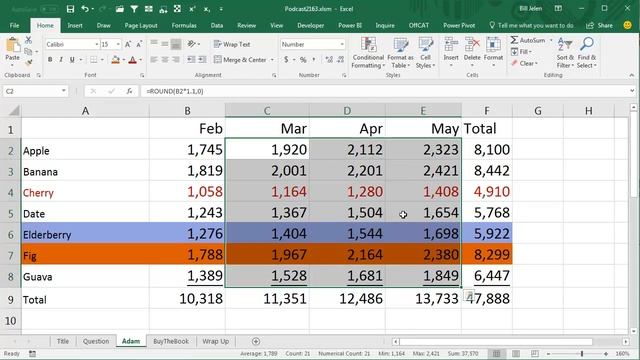The image size is (640, 360).
Task: Click the Name Box showing C2
Action: point(35,91)
